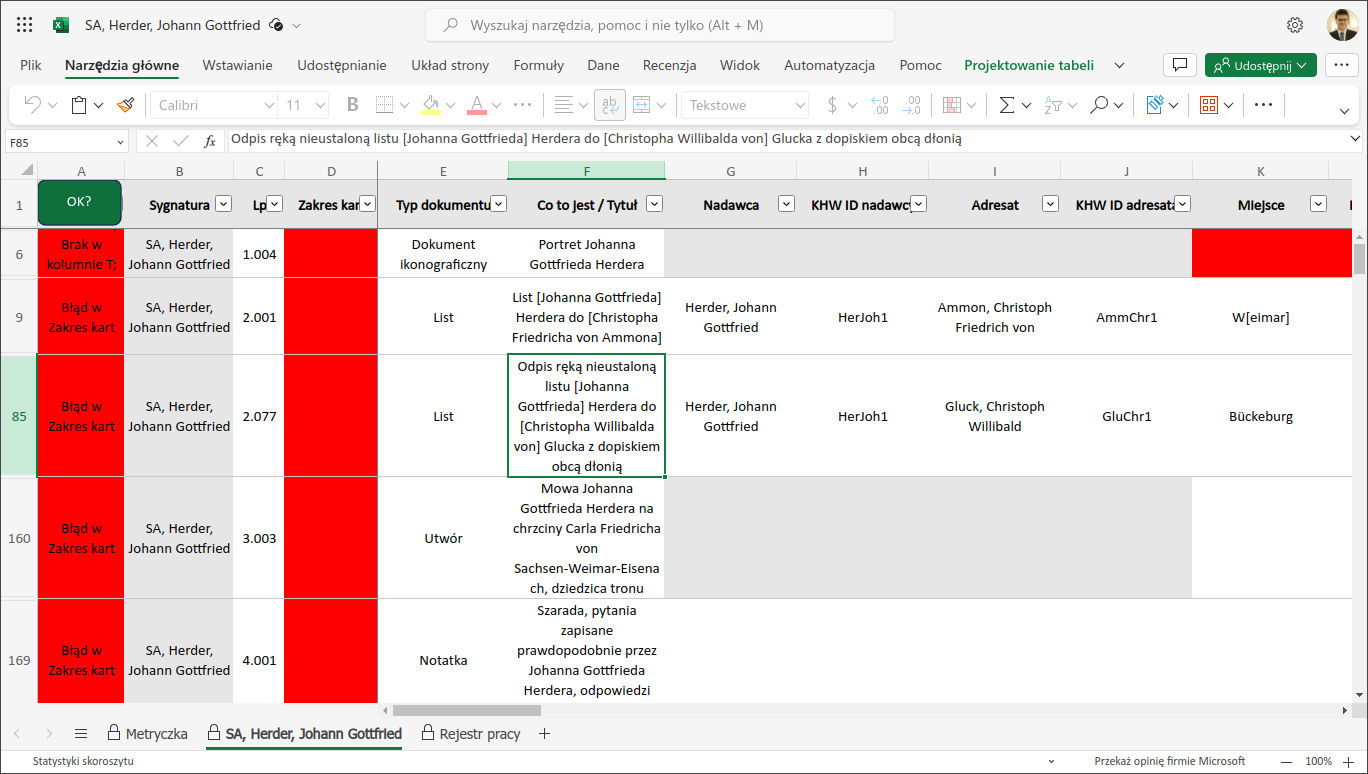Expand the Sygnatura column filter dropdown
Viewport: 1368px width, 774px height.
click(x=223, y=204)
